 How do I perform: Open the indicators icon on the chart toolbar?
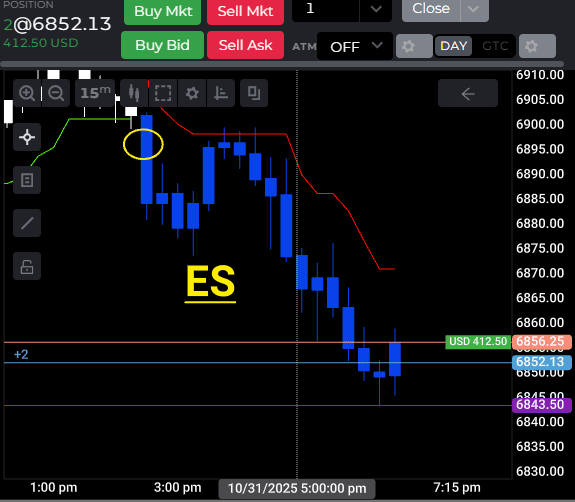pyautogui.click(x=221, y=93)
